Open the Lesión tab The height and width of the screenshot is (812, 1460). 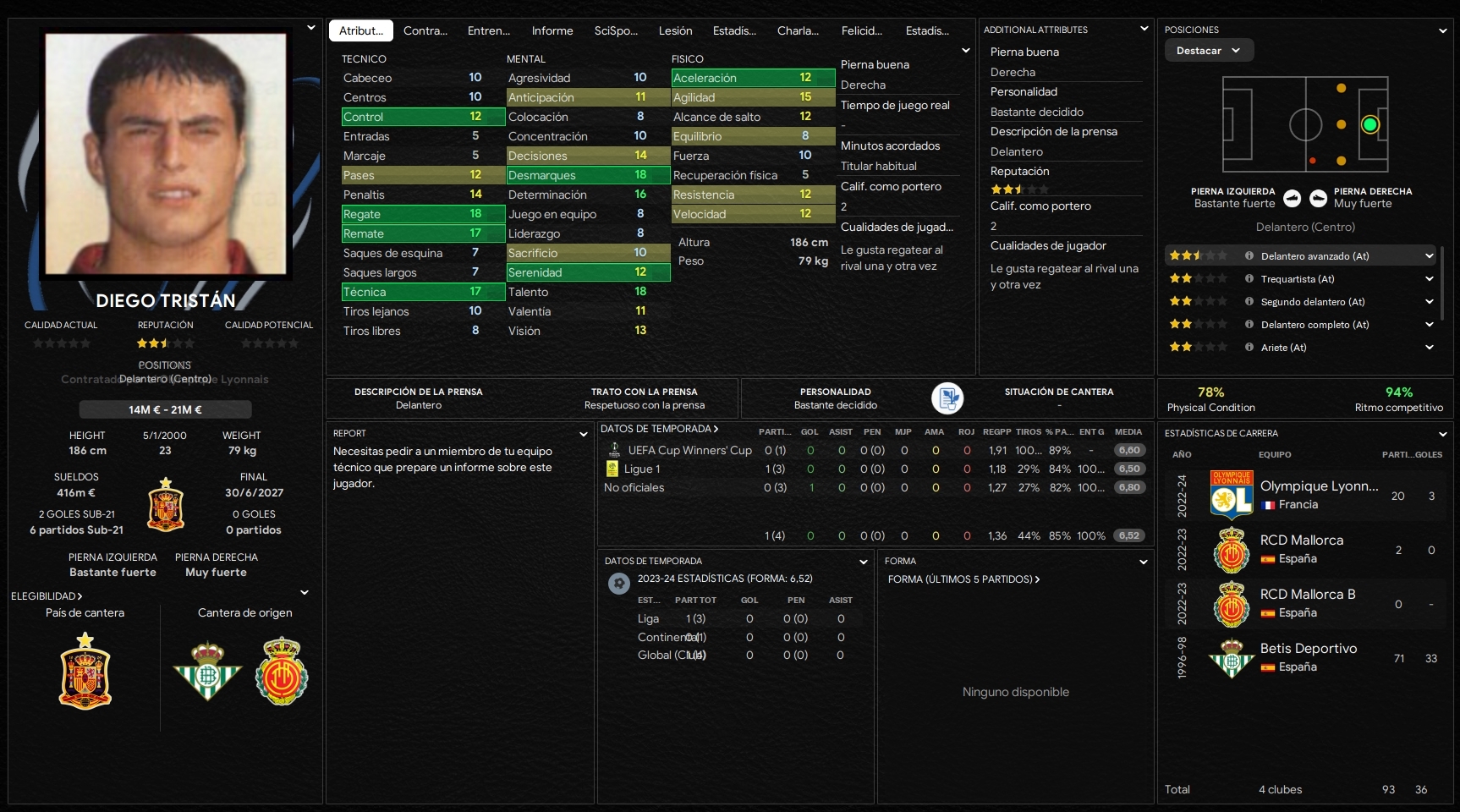click(675, 30)
